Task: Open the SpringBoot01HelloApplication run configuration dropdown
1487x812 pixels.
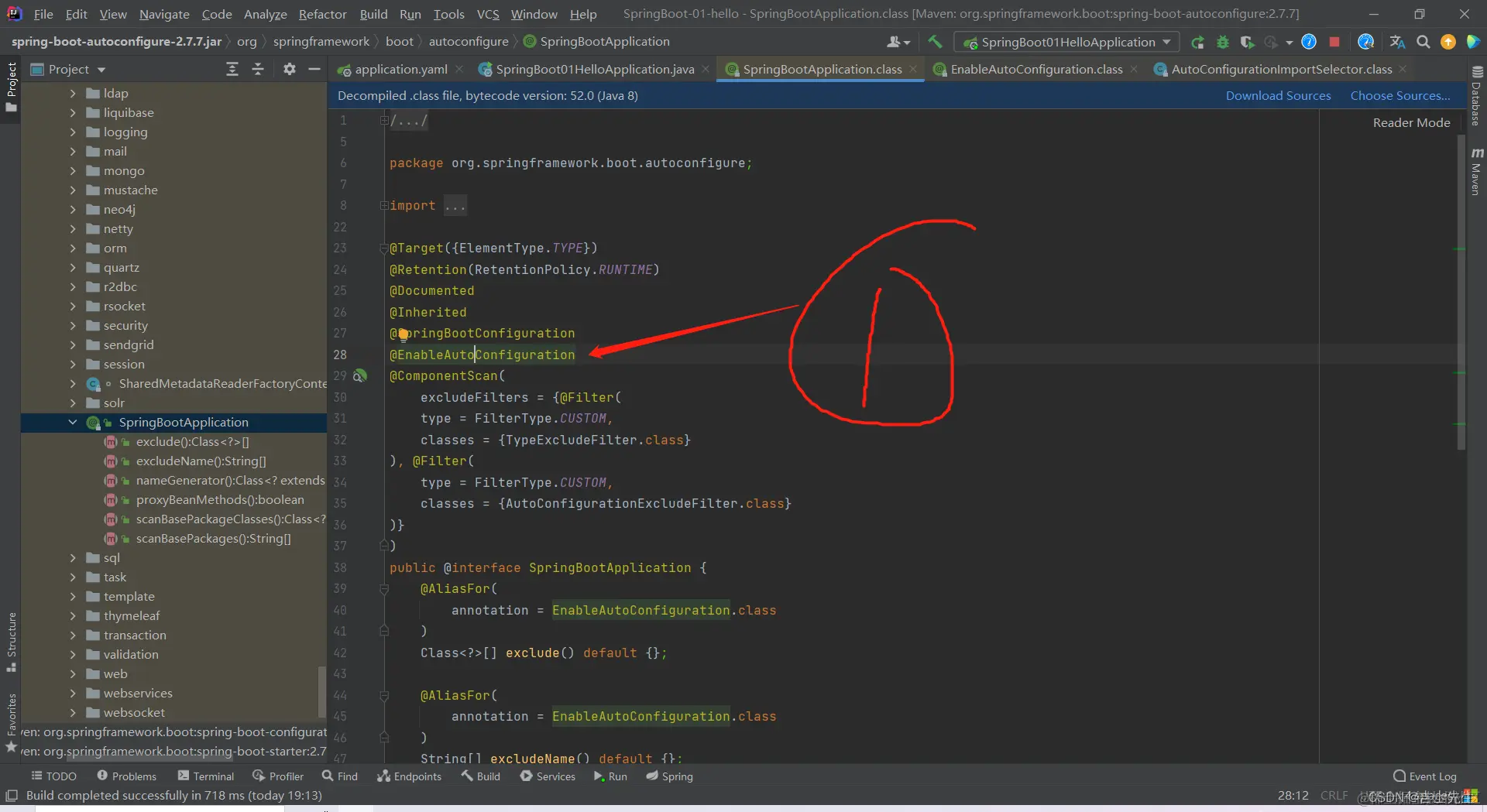Action: [x=1067, y=42]
